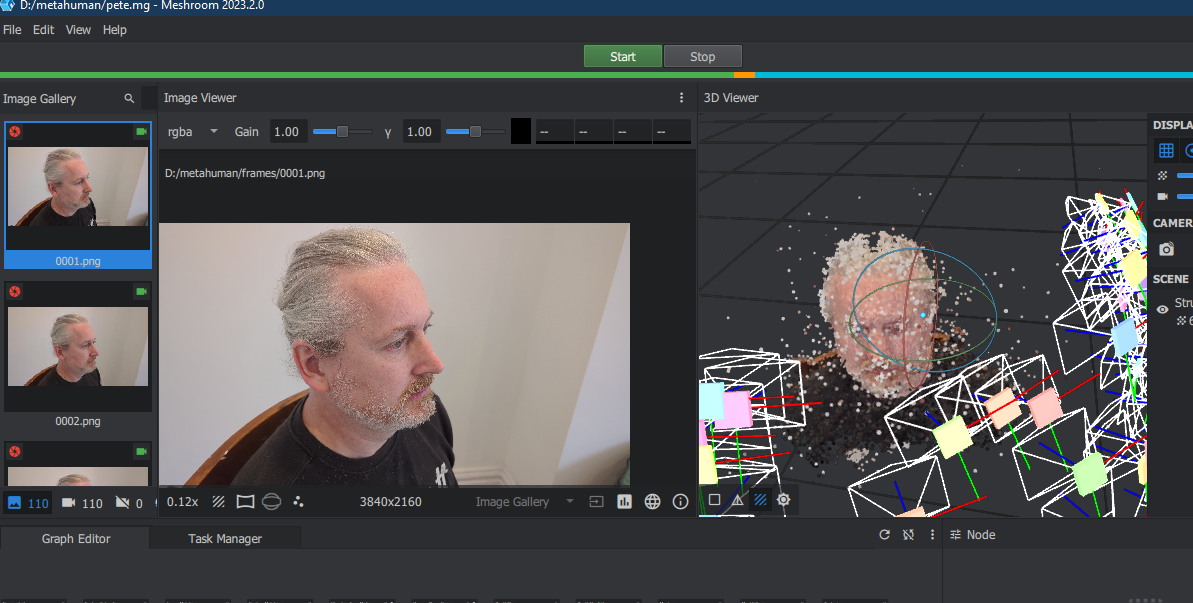Click the reconstructed cameras 110 filter
Screen dimensions: 1193x603
[81, 503]
